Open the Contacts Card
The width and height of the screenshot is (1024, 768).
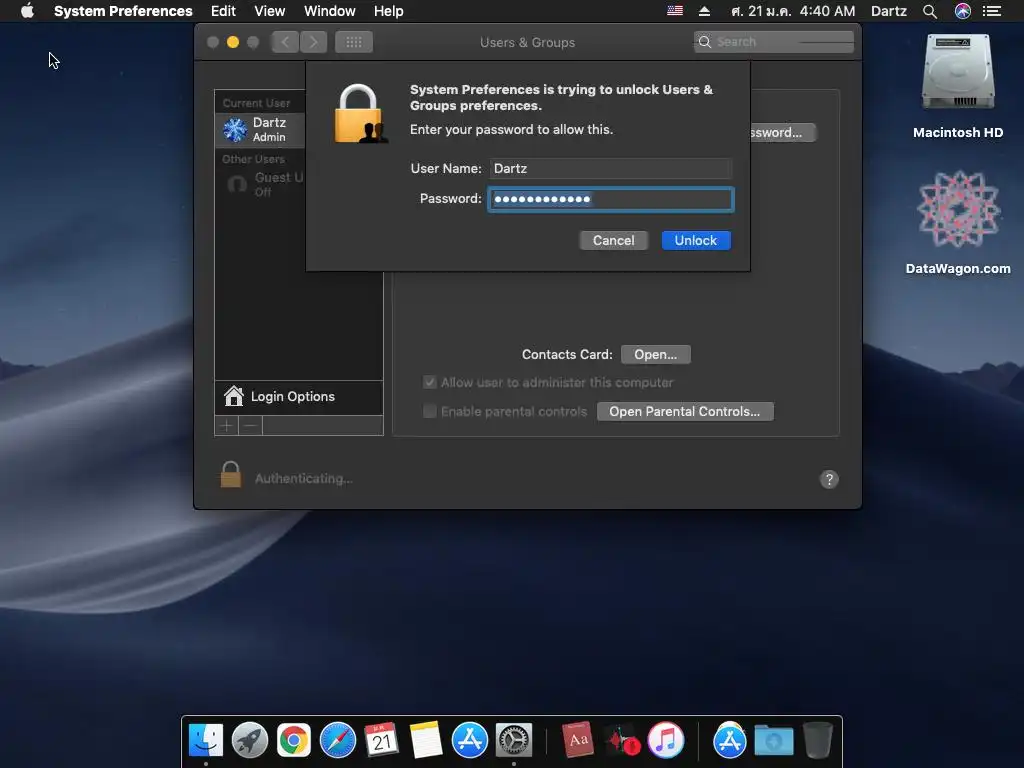(x=655, y=355)
